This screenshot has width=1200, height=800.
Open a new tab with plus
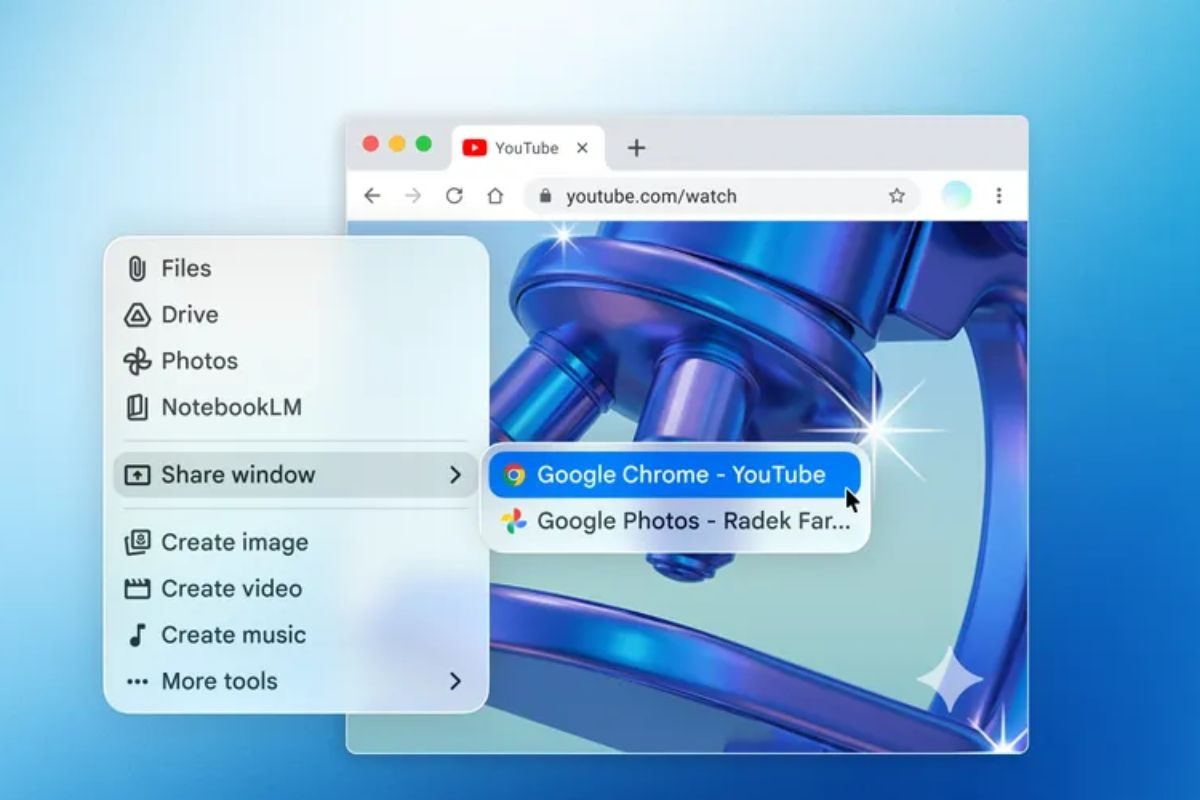636,148
